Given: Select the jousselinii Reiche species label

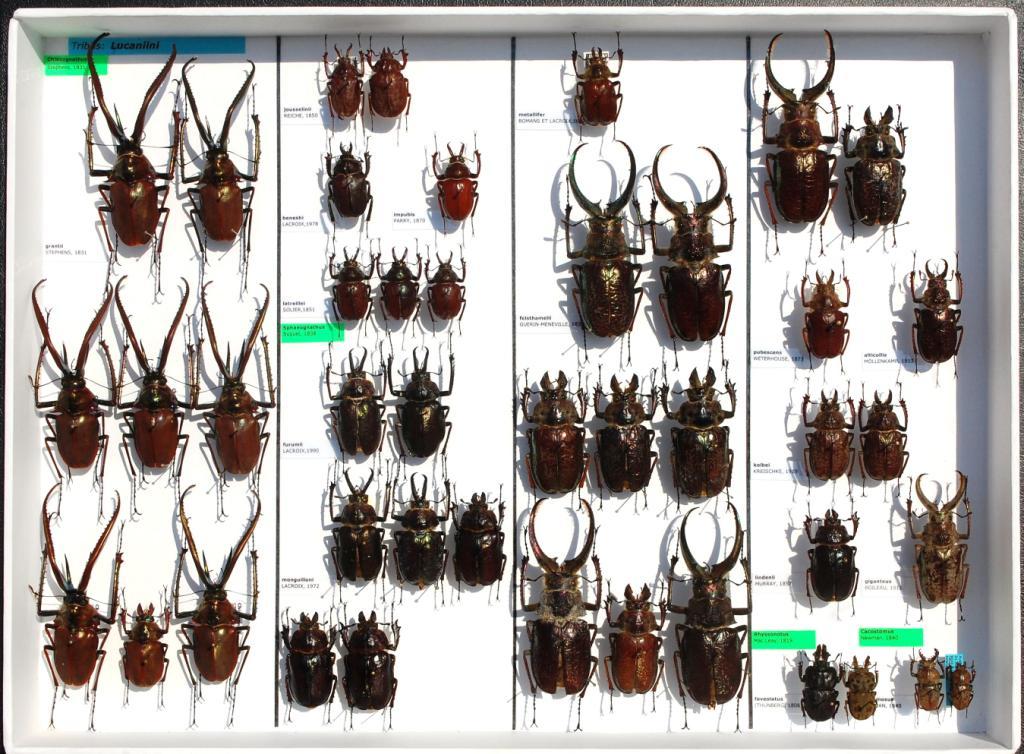Looking at the screenshot, I should coord(300,111).
